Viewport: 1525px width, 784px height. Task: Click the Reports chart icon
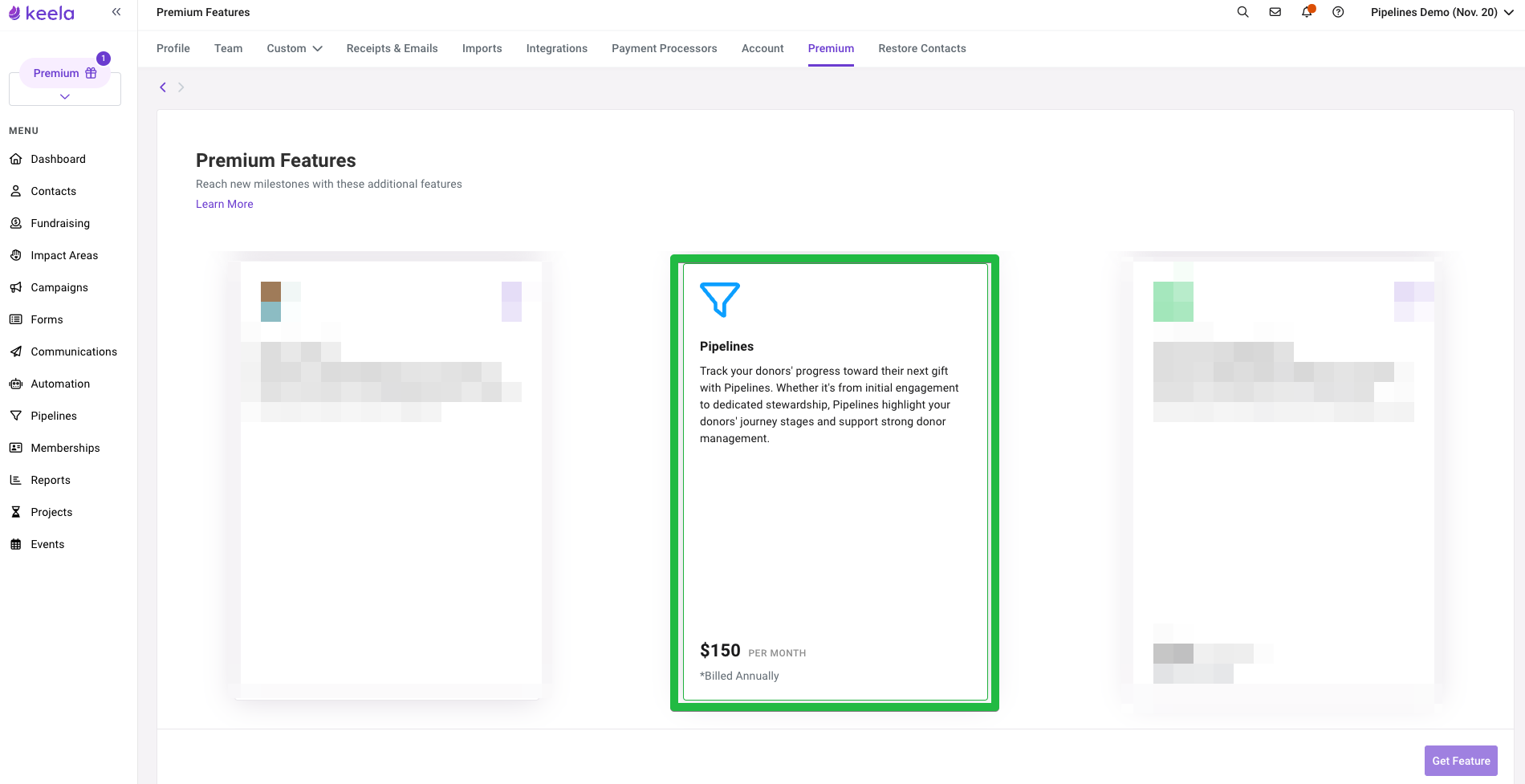point(15,480)
